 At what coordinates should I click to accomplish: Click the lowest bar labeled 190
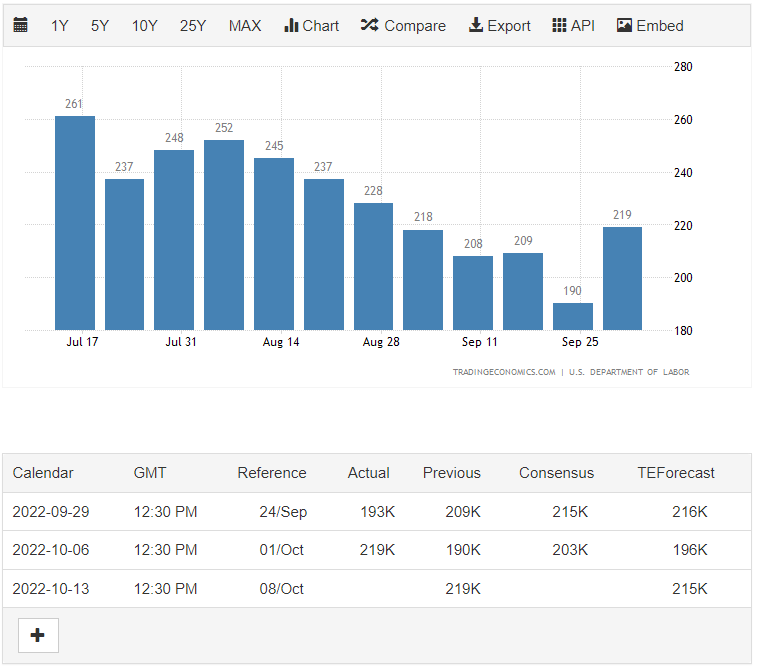click(573, 317)
